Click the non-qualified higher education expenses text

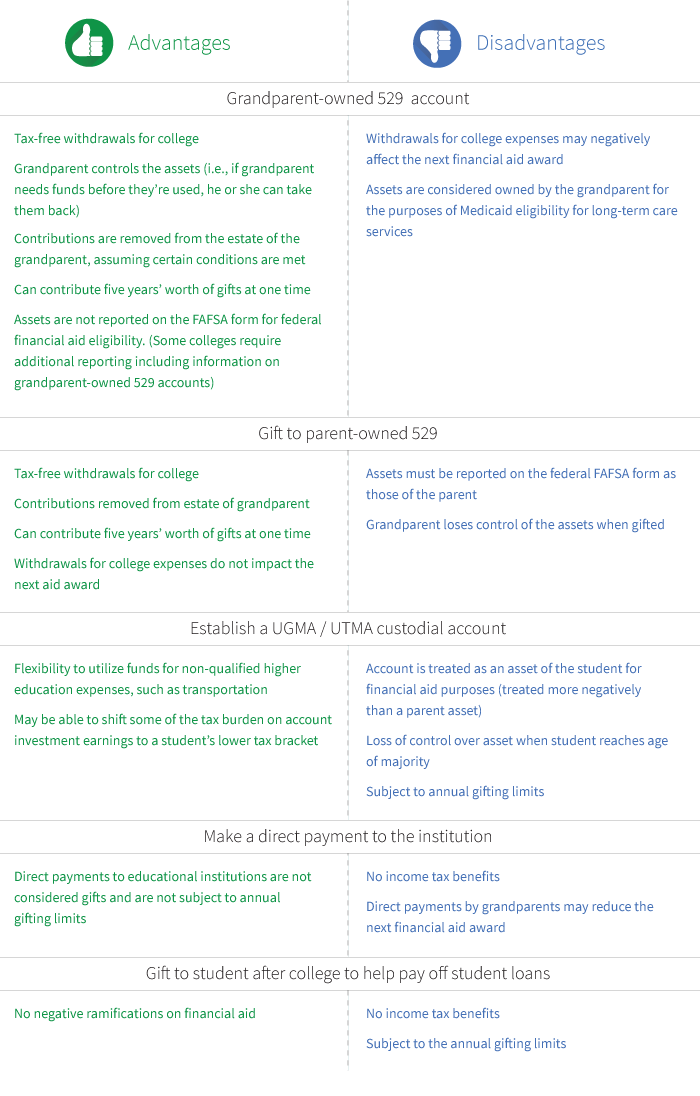[x=157, y=679]
